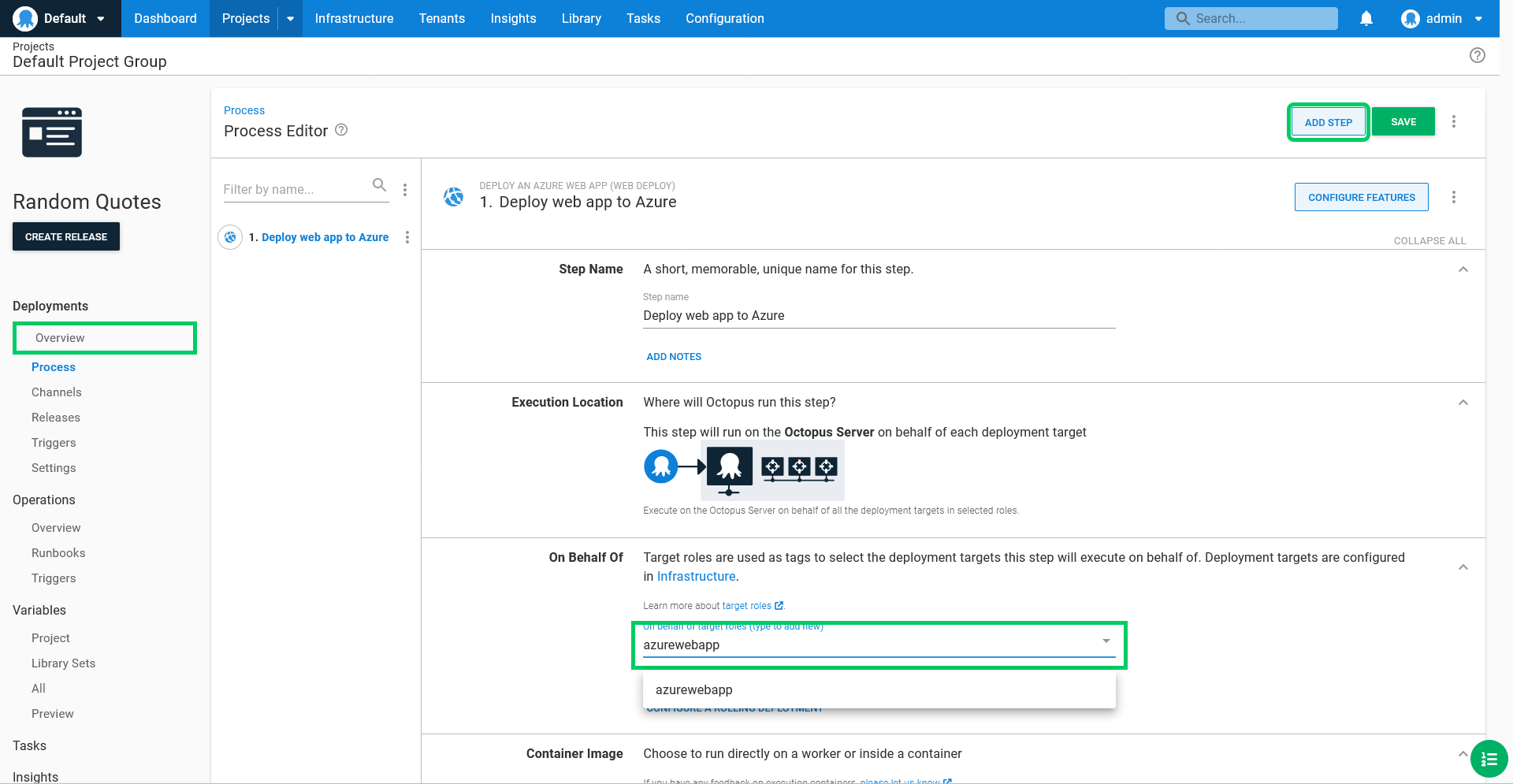Click the Add Notes link
The image size is (1513, 784).
(x=674, y=357)
